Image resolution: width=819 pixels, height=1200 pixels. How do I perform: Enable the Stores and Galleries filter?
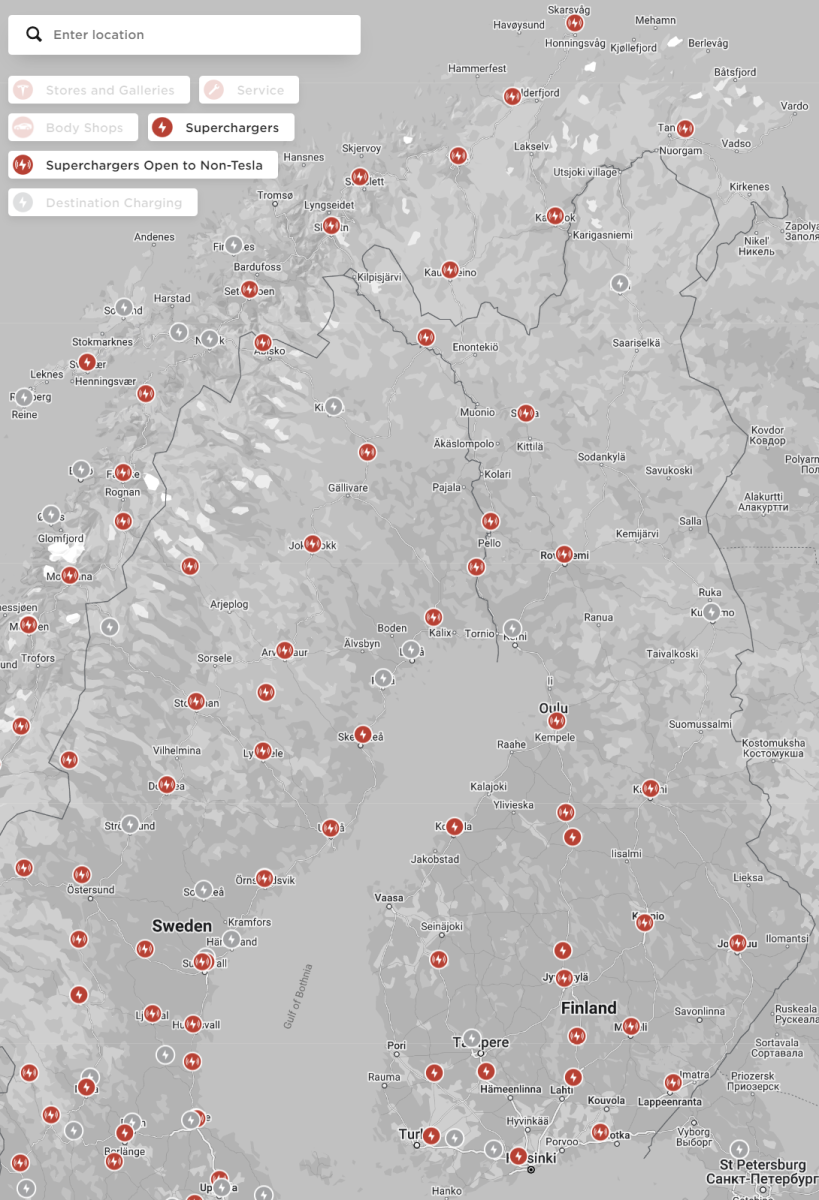99,90
